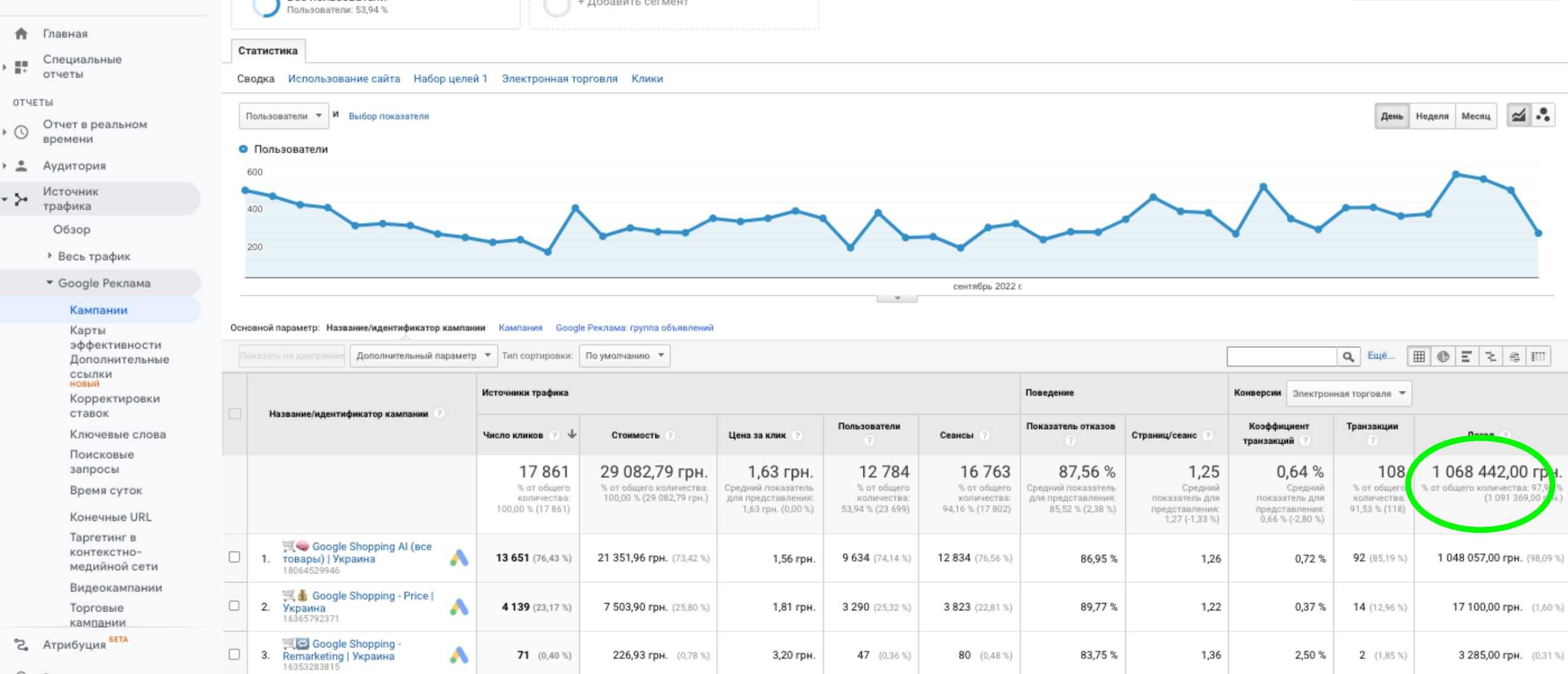This screenshot has height=674, width=1568.
Task: Open the Пользователи metric dropdown
Action: tap(284, 116)
